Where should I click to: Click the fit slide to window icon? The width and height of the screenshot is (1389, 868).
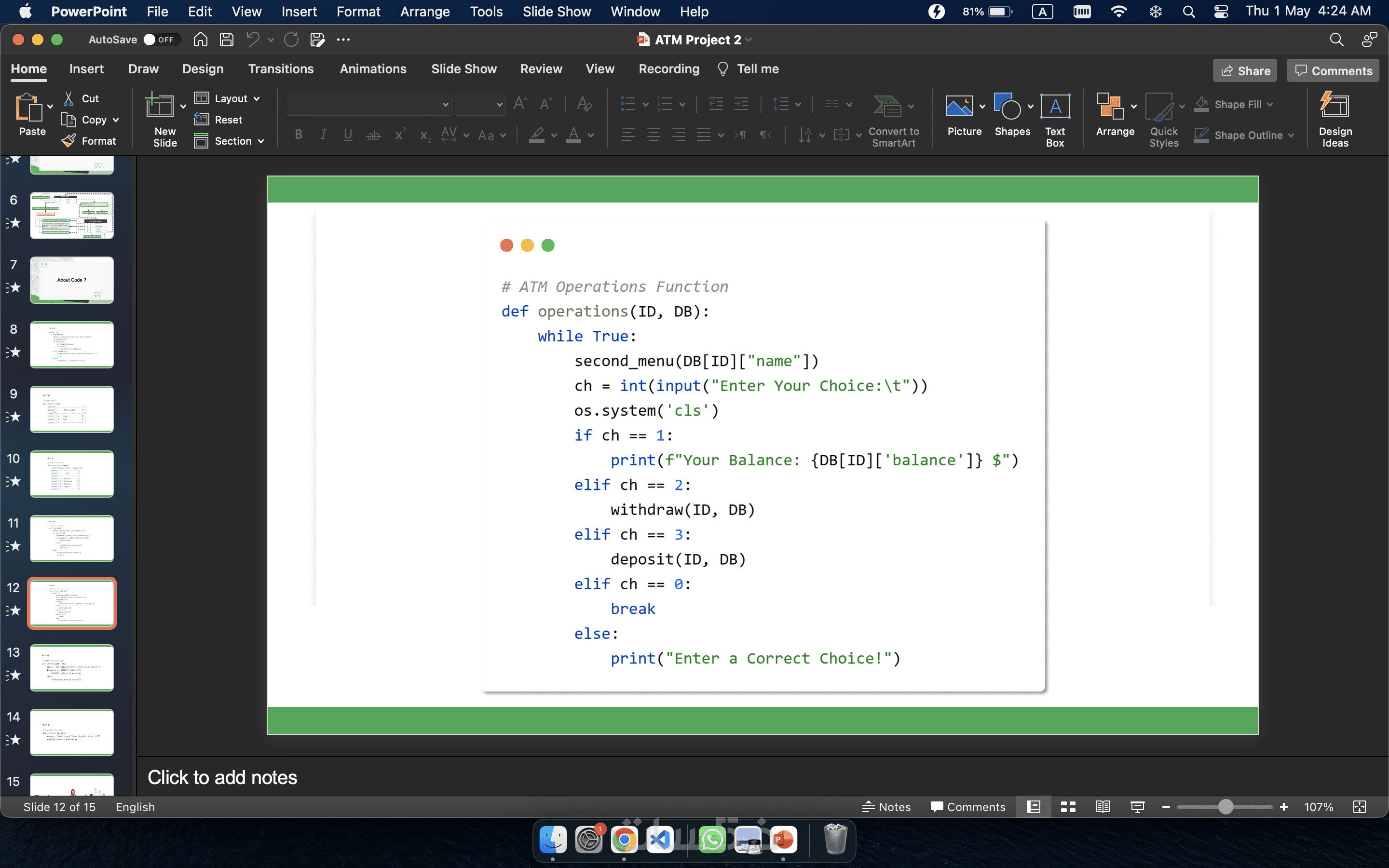[x=1359, y=807]
